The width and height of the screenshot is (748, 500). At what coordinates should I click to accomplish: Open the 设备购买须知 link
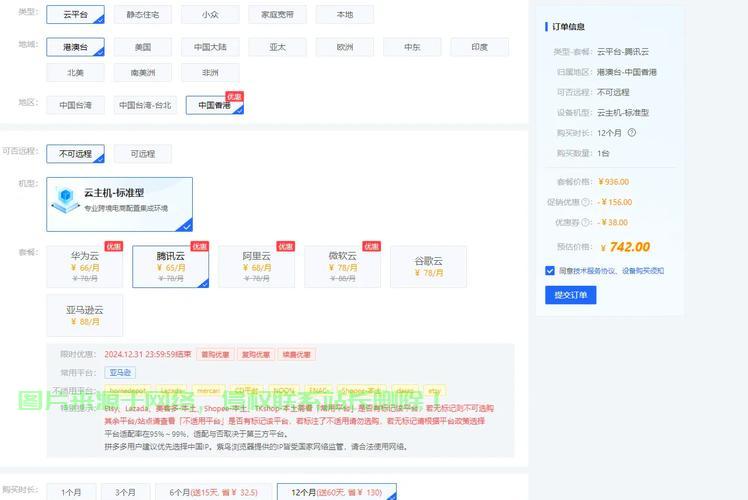point(643,271)
